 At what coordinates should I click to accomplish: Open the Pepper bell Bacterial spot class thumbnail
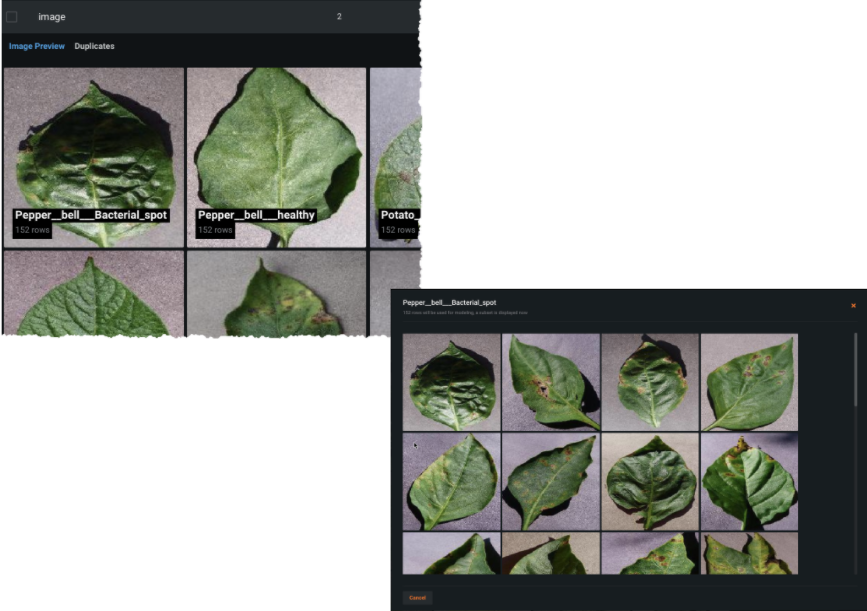pyautogui.click(x=93, y=157)
